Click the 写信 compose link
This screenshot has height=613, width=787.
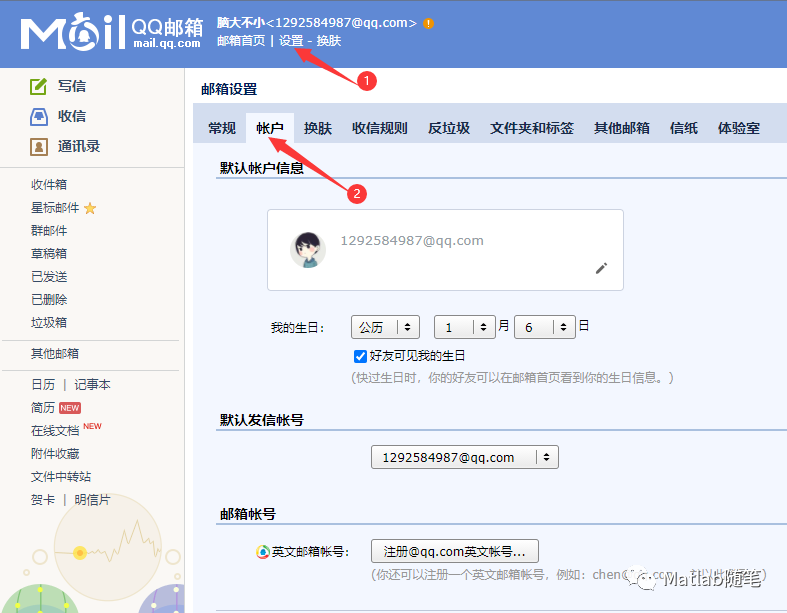pos(72,86)
